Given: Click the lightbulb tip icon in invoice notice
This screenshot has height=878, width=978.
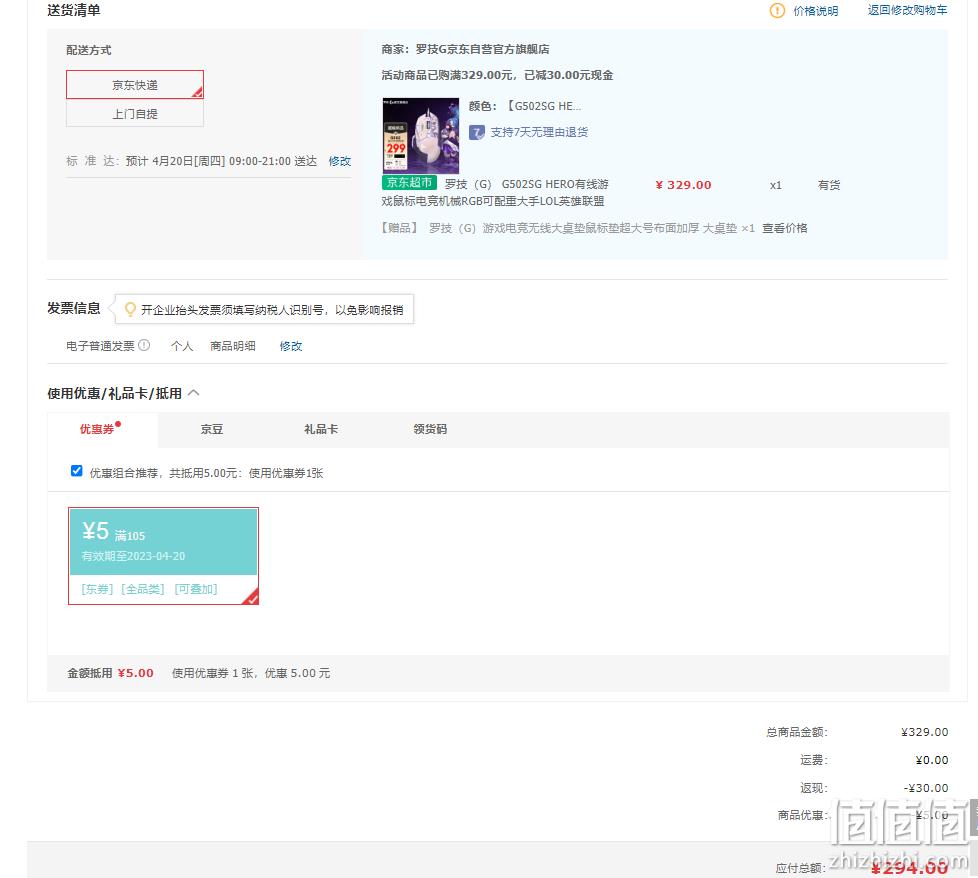Looking at the screenshot, I should tap(130, 309).
